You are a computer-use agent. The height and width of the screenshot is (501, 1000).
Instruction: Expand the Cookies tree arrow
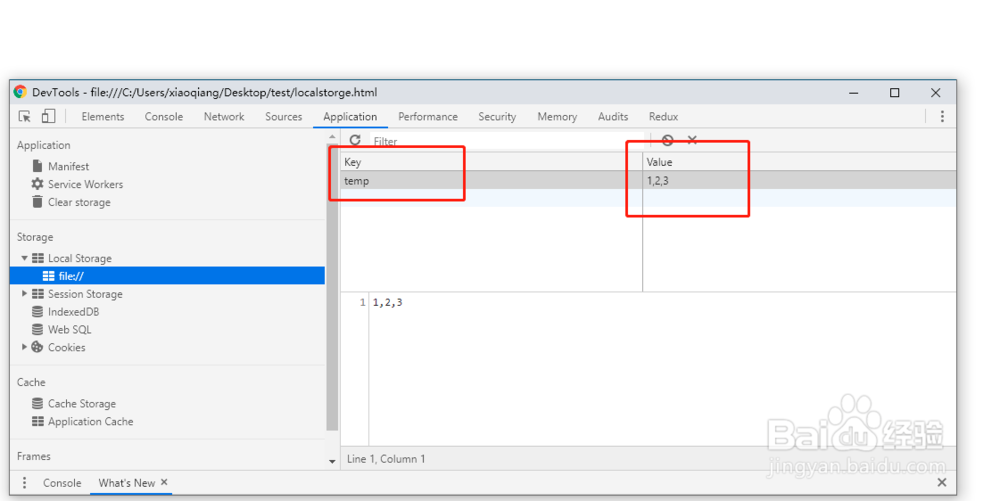[x=24, y=347]
